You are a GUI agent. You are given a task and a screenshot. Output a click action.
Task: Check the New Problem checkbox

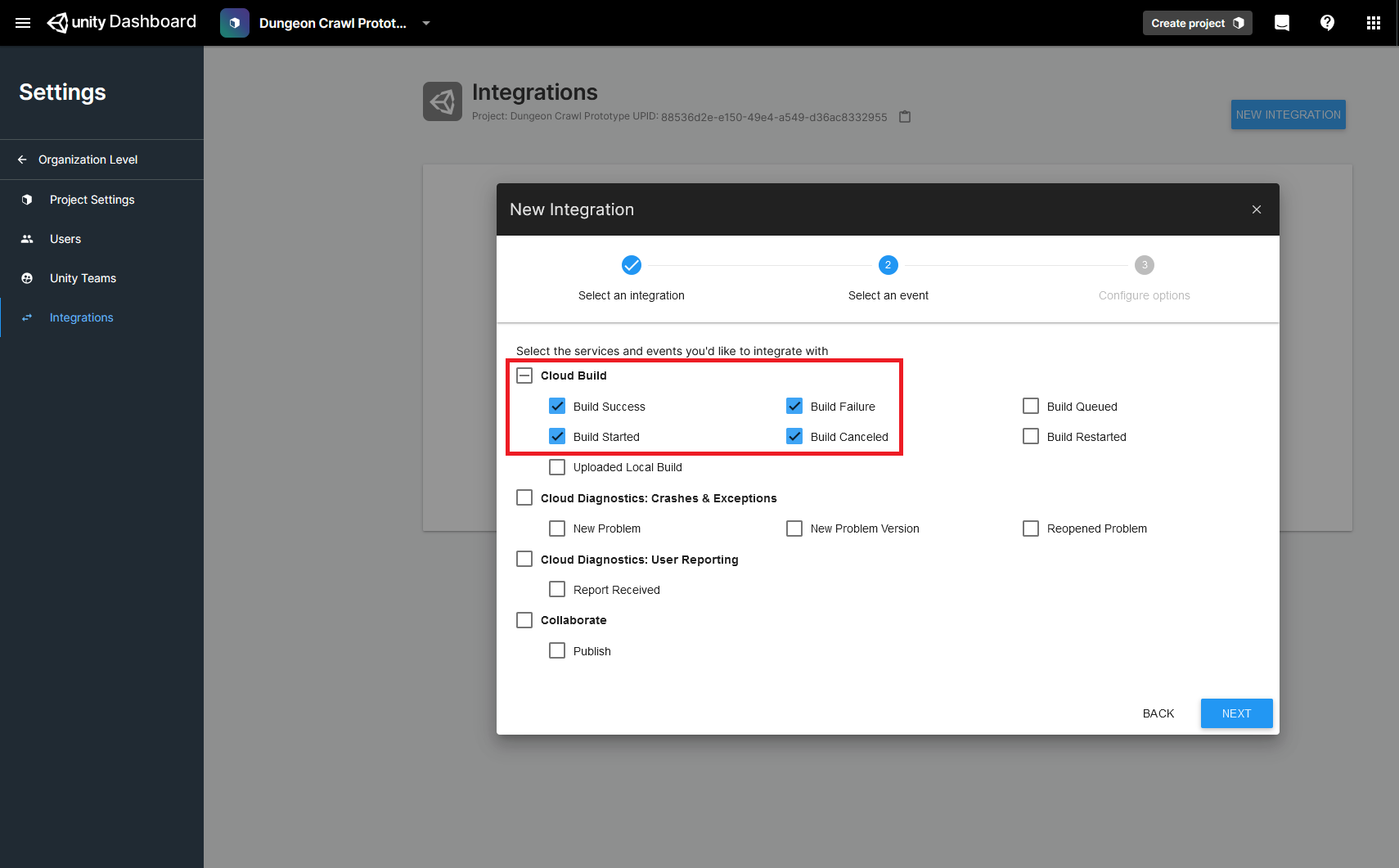click(x=557, y=528)
